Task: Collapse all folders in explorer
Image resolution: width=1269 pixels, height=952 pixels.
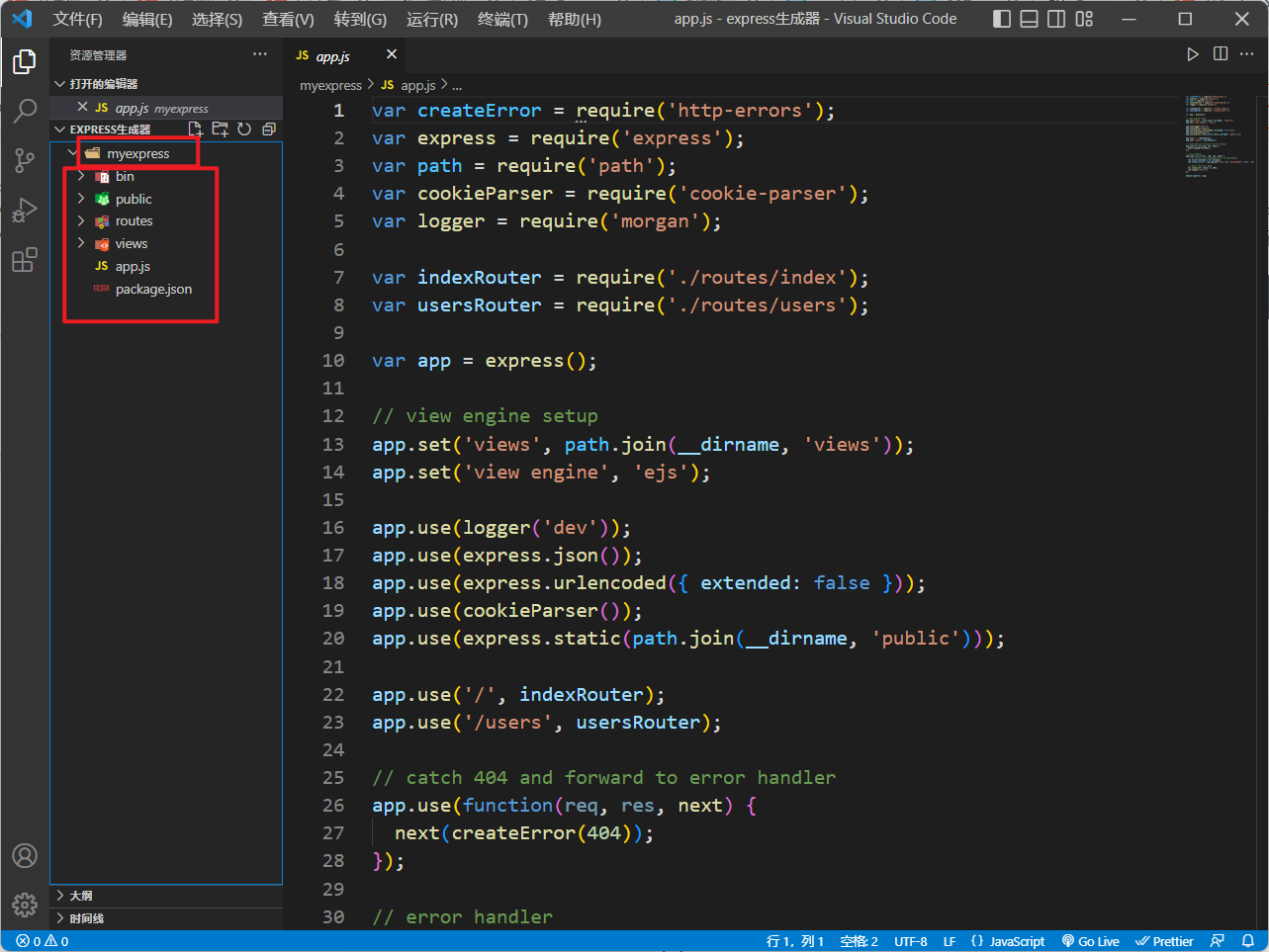Action: point(269,129)
